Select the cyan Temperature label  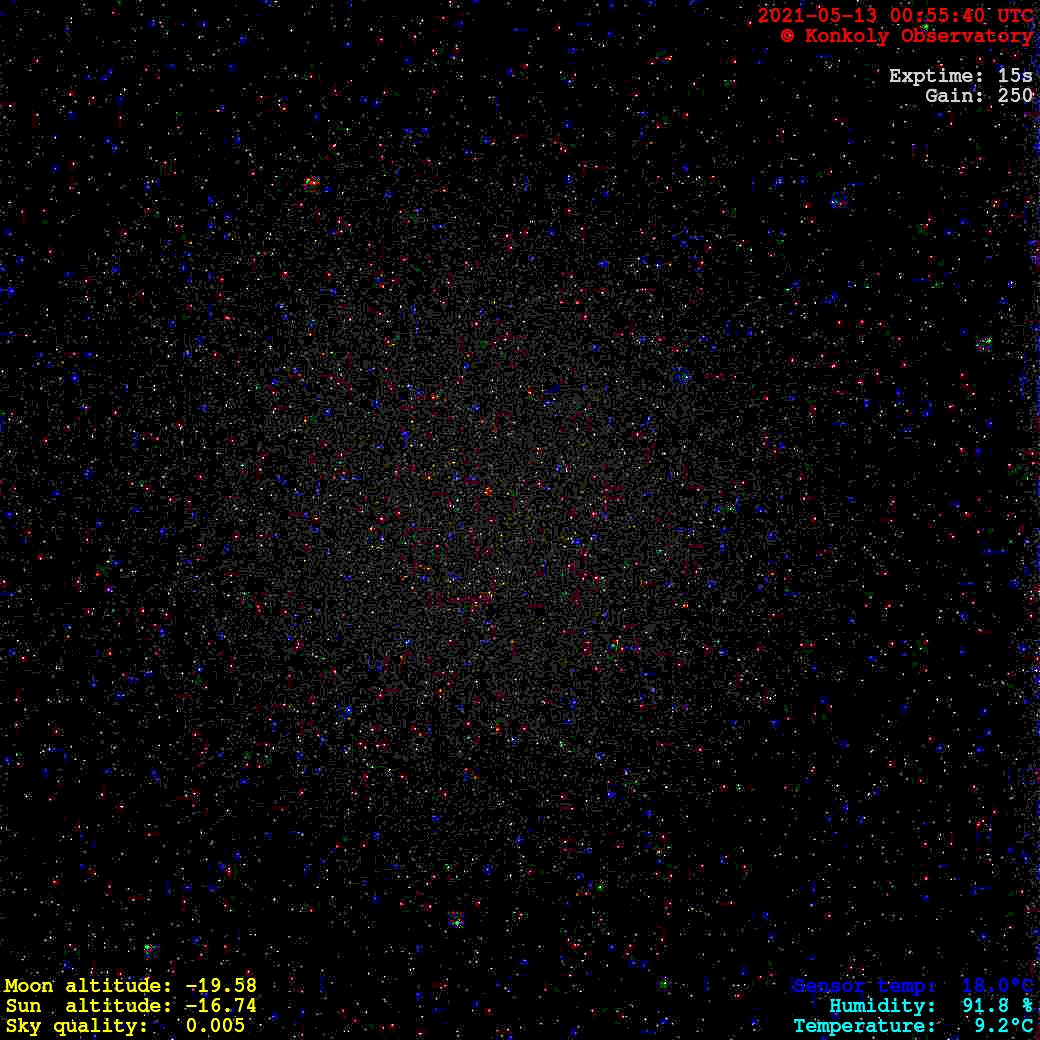click(865, 1026)
